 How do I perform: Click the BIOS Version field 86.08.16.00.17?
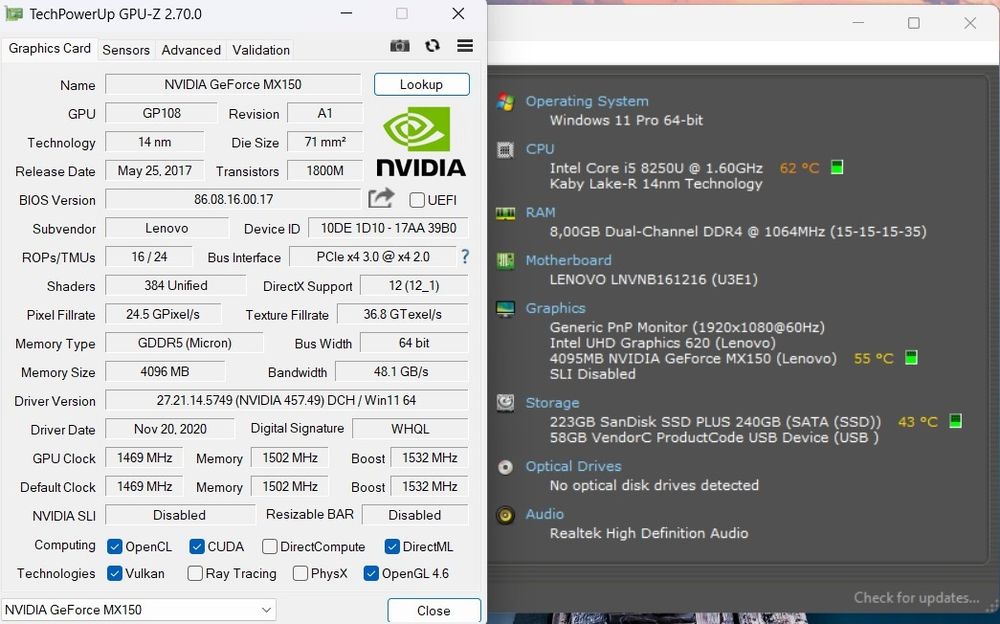[233, 199]
